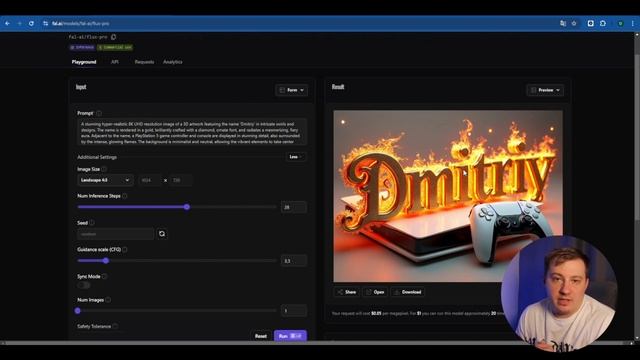Bookmark this page with the star icon
640x360 pixels.
tap(574, 24)
